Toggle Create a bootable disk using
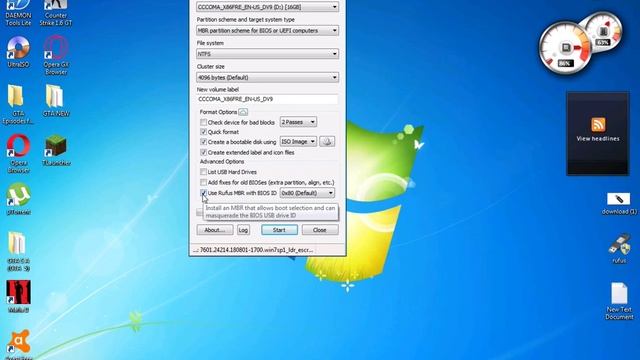 203,142
